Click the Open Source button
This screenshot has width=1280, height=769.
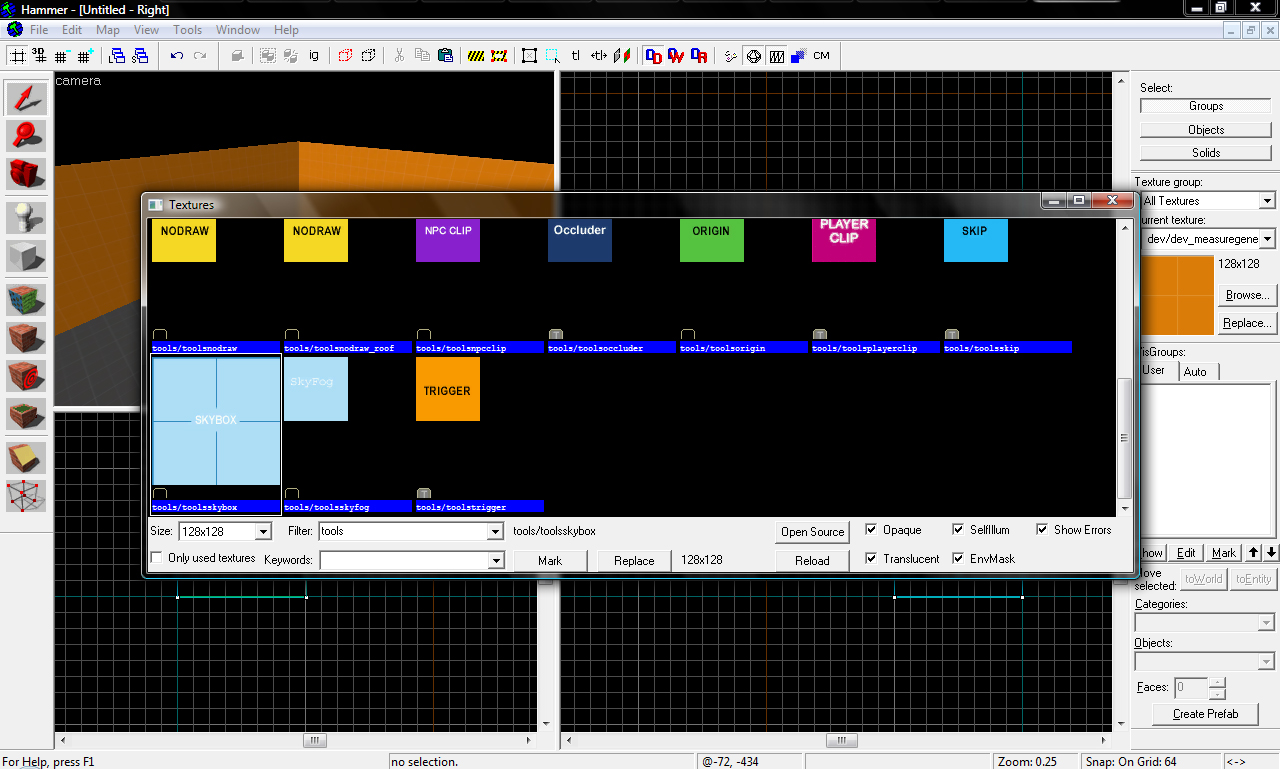tap(812, 532)
